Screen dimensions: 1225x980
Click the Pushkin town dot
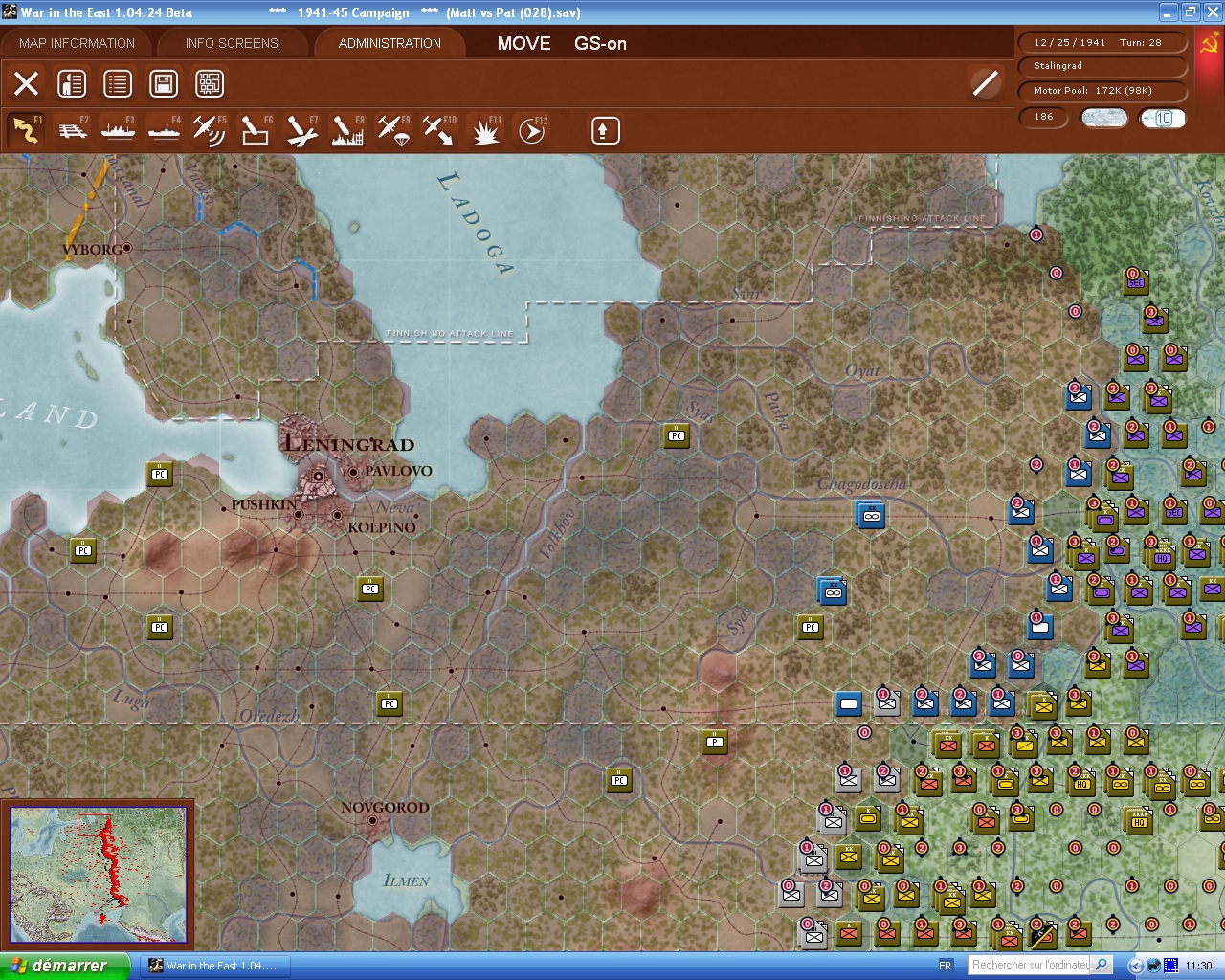point(298,514)
